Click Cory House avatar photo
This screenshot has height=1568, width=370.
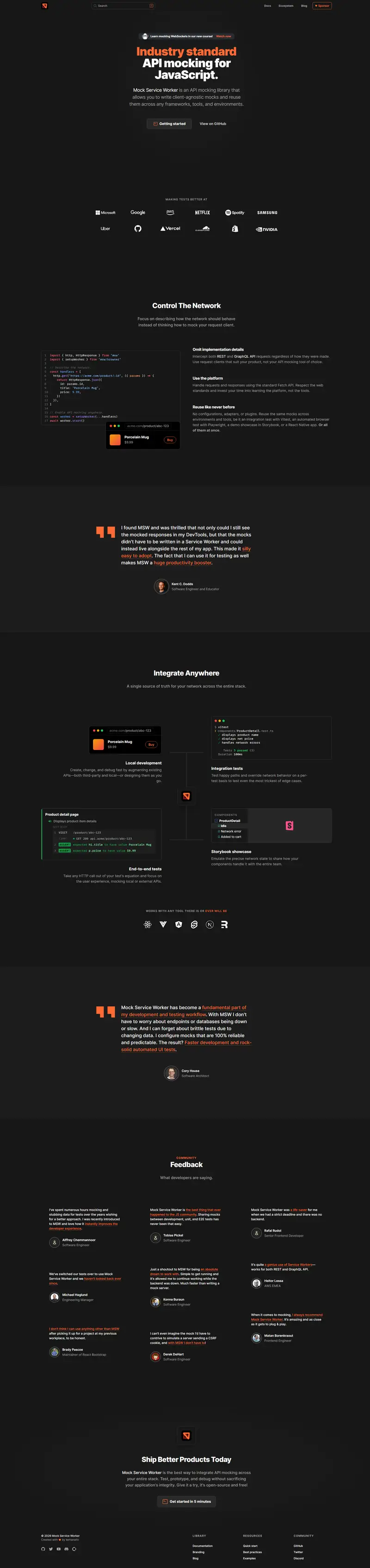[171, 1073]
